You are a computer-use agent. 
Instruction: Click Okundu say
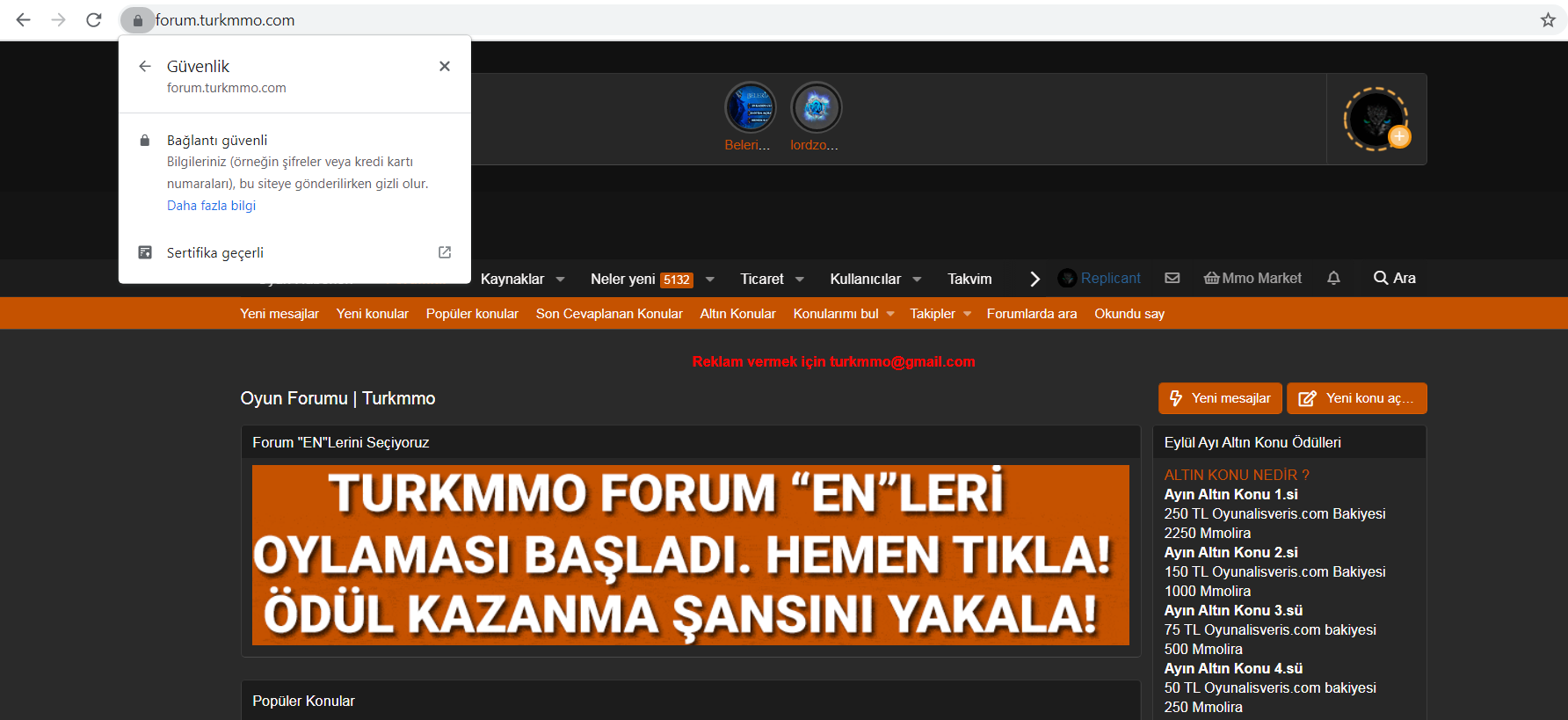(1129, 314)
